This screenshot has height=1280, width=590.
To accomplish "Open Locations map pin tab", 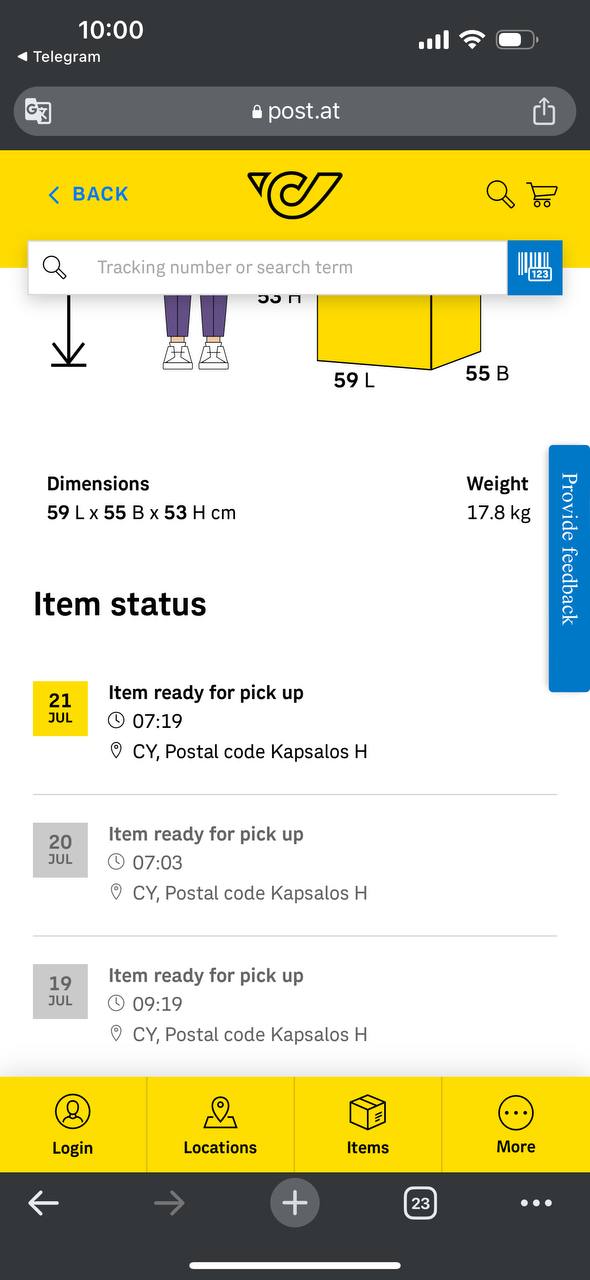I will (x=220, y=1125).
